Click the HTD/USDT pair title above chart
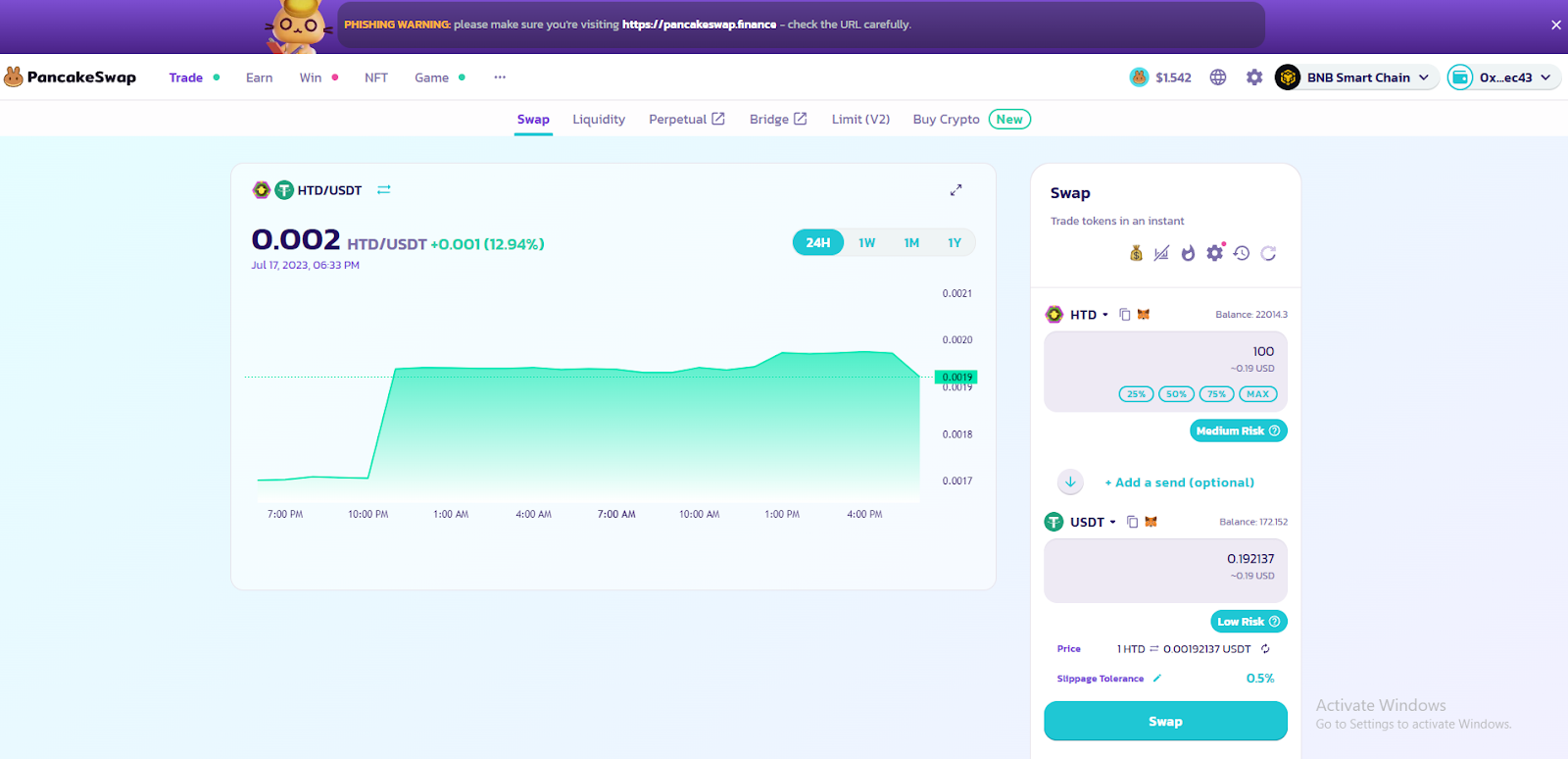The width and height of the screenshot is (1568, 759). pos(329,190)
